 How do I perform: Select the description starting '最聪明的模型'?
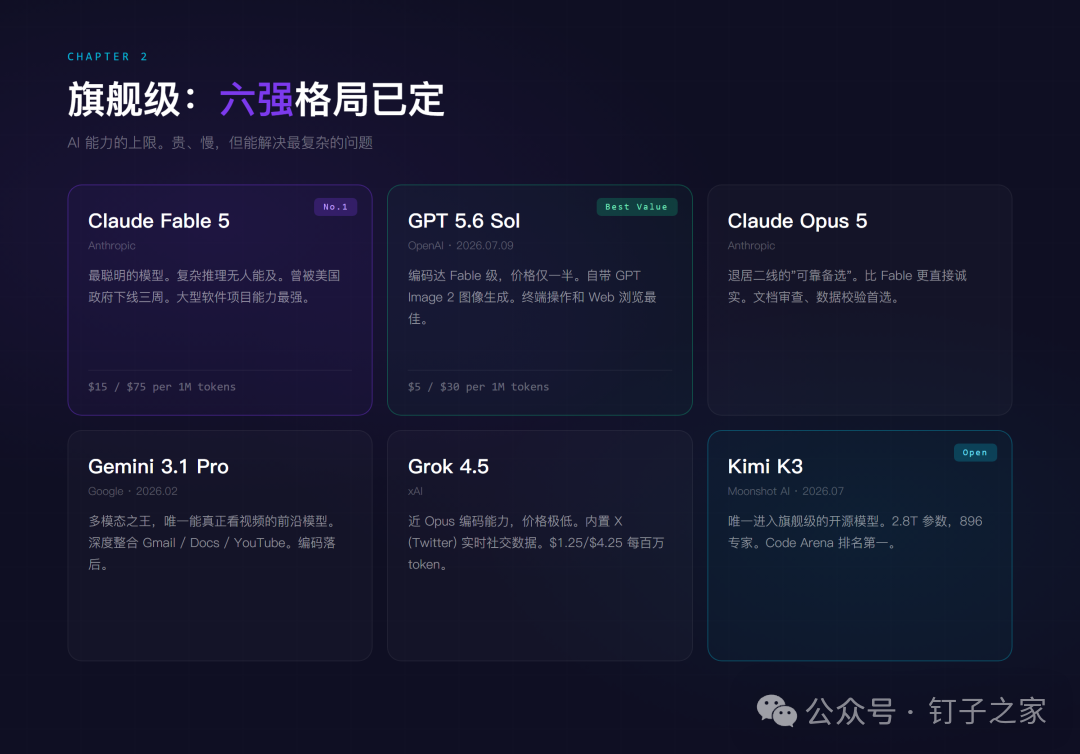click(x=214, y=286)
